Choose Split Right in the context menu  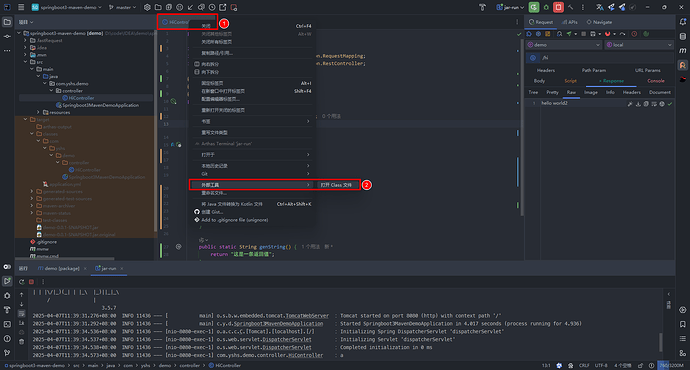pyautogui.click(x=252, y=64)
